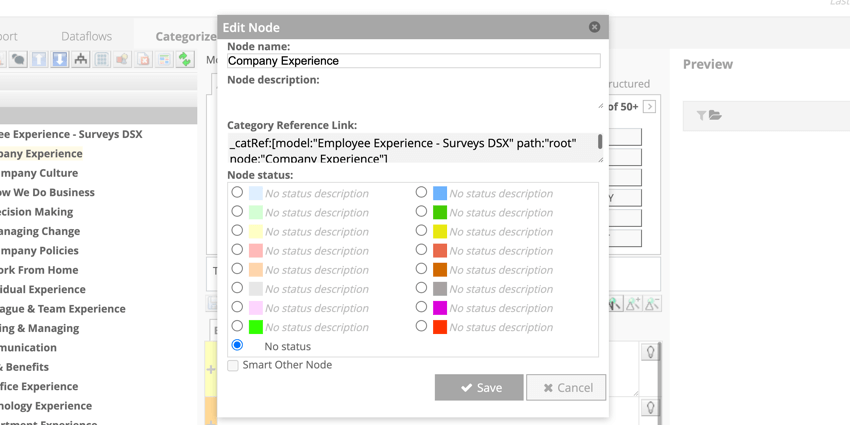This screenshot has height=425, width=850.
Task: Click the filter funnel icon in Preview
Action: pyautogui.click(x=701, y=116)
